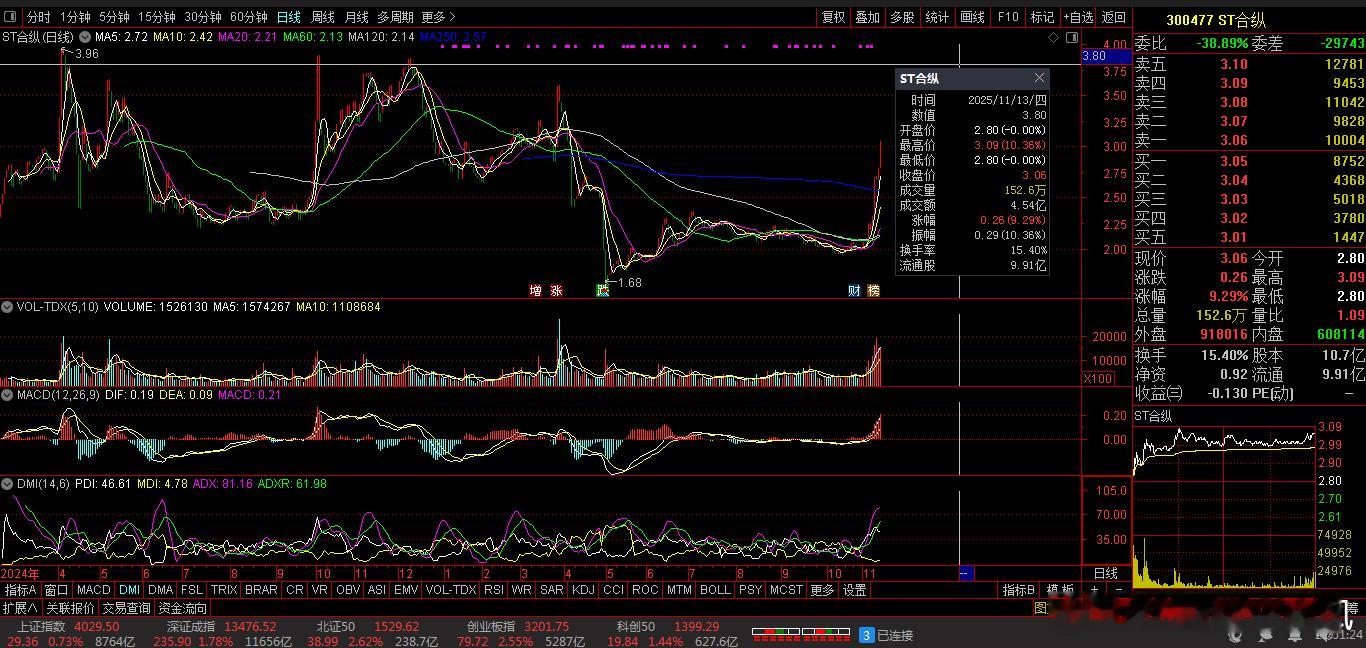This screenshot has width=1366, height=648.
Task: Open 更多 indicators list in the indicator bar
Action: [x=822, y=590]
